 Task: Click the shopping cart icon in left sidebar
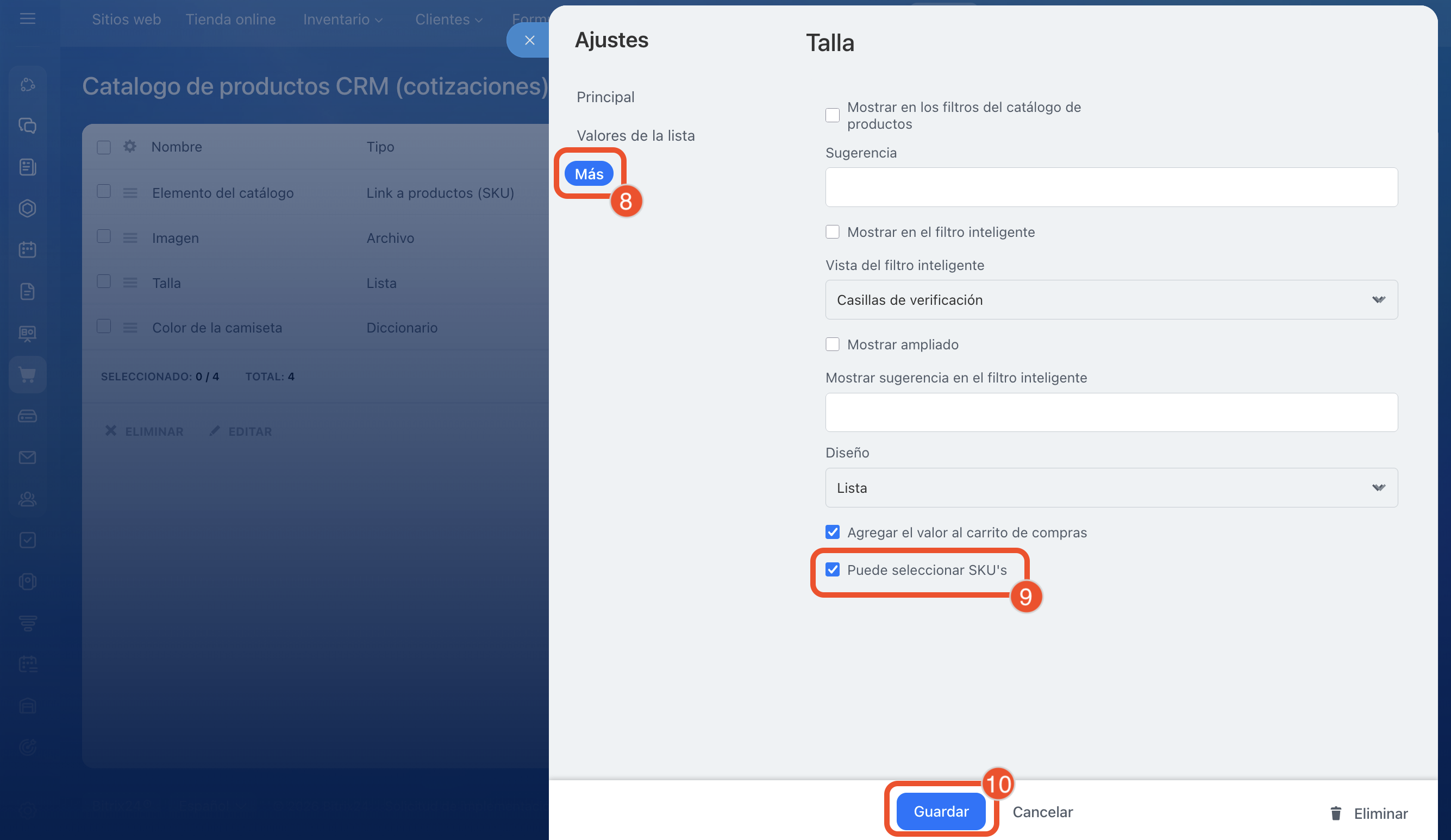(x=27, y=374)
